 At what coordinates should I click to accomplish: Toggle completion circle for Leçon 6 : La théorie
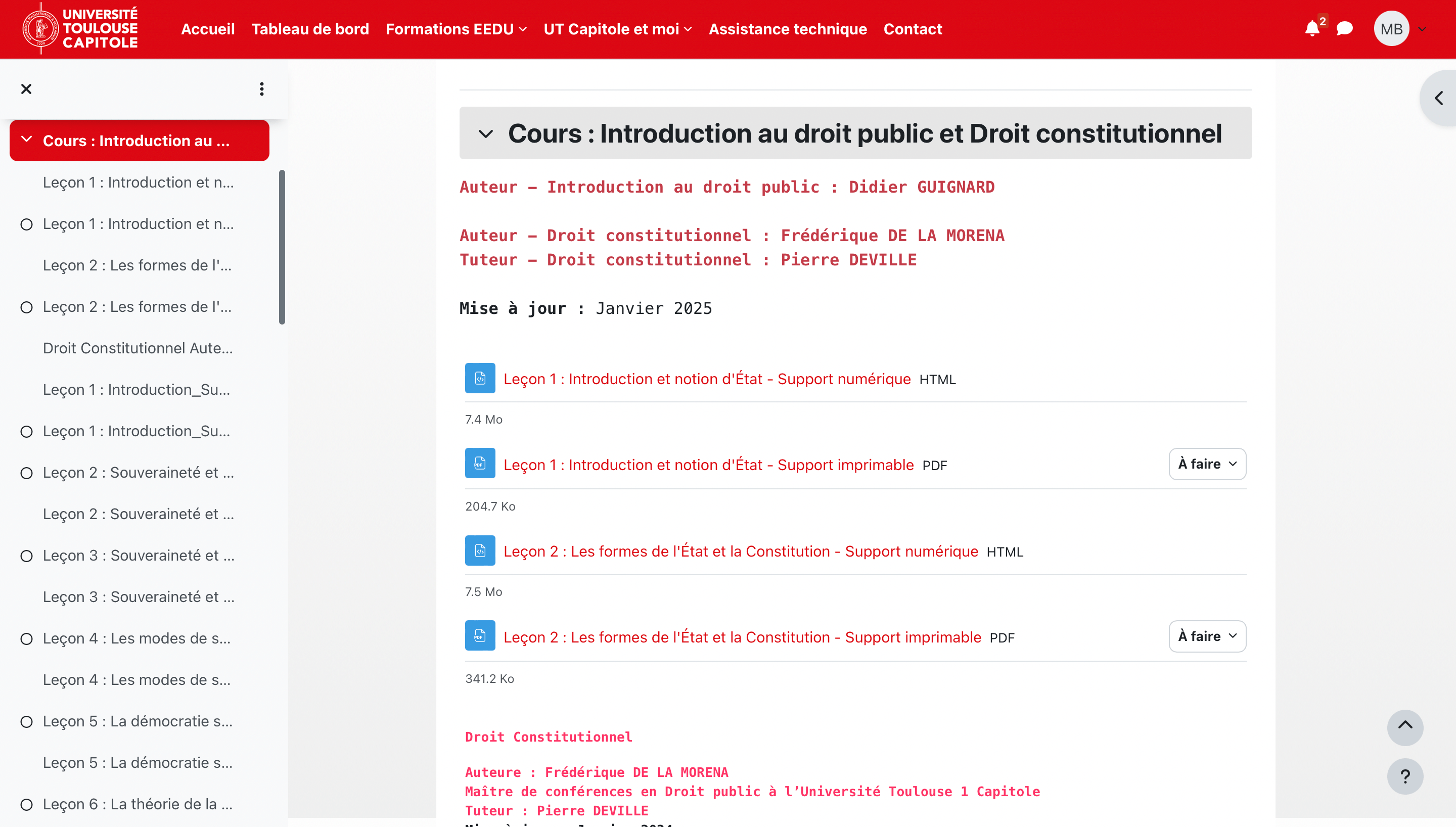26,805
